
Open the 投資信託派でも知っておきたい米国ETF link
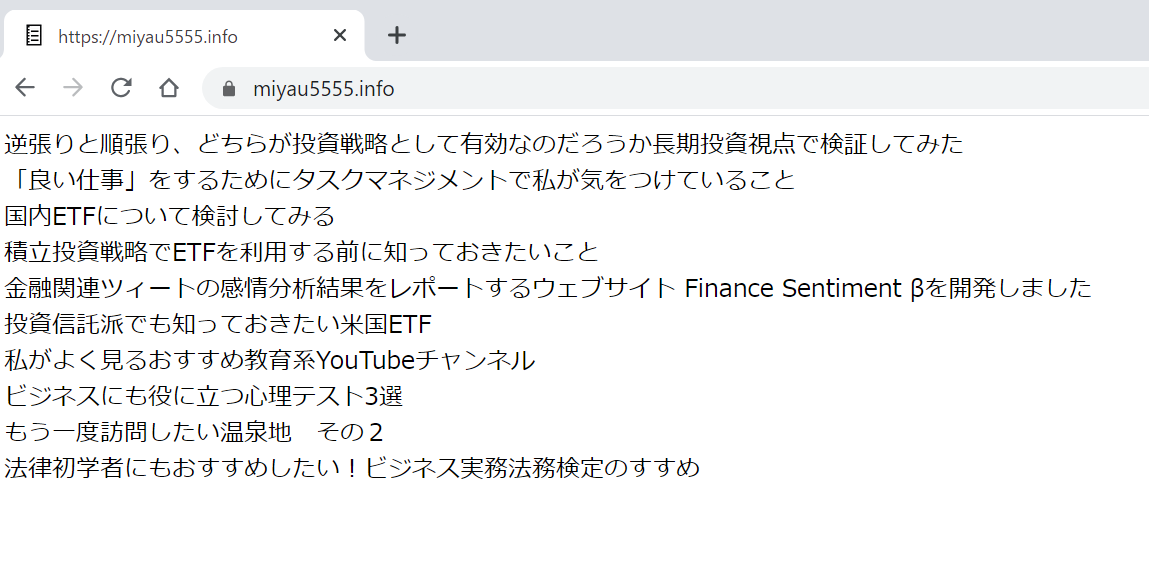click(x=218, y=323)
